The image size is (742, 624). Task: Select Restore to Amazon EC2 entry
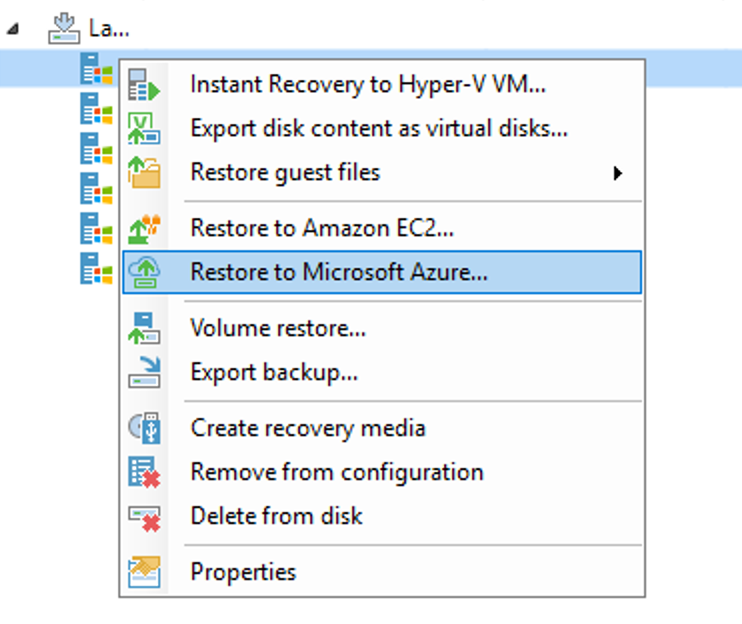click(322, 228)
